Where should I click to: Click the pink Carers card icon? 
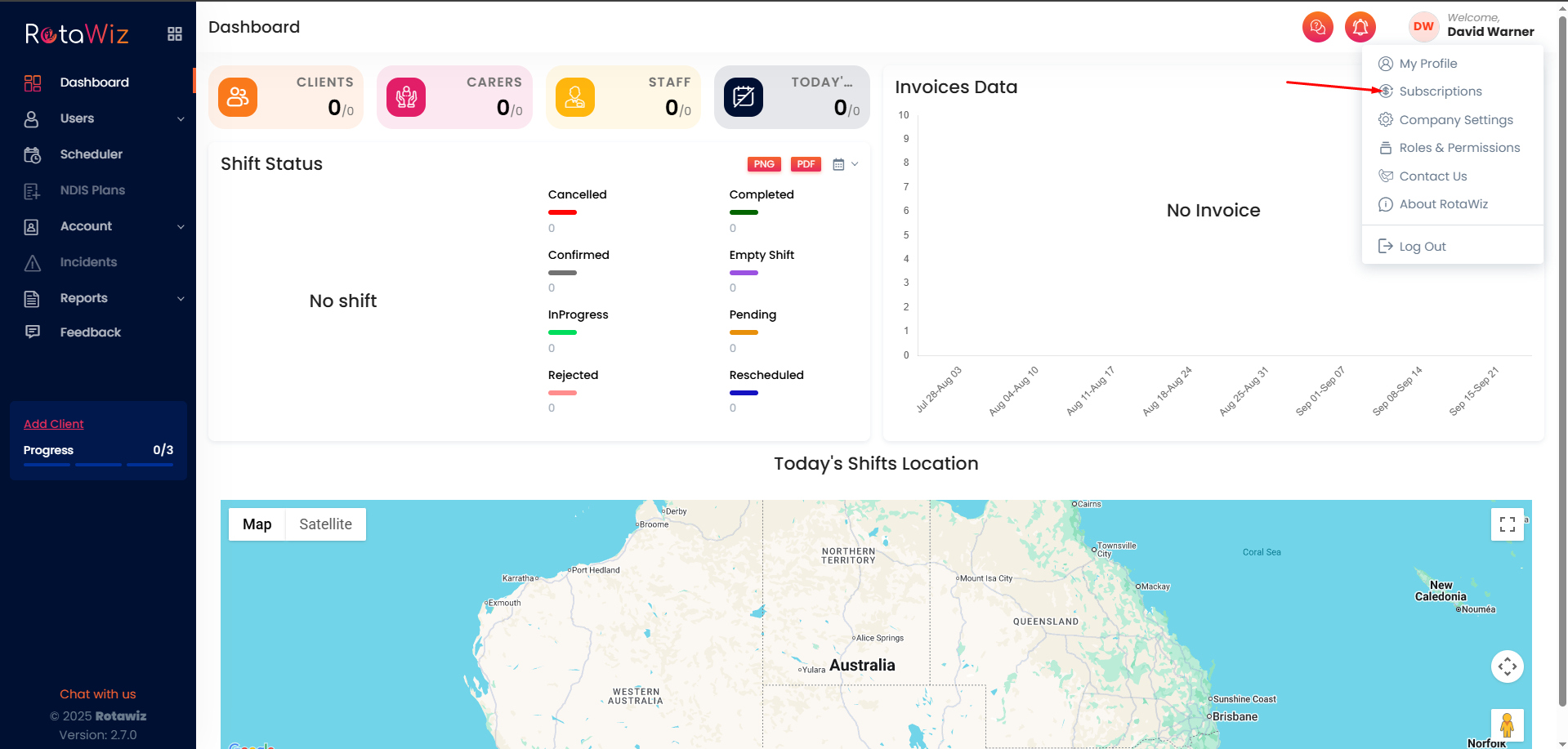coord(406,97)
